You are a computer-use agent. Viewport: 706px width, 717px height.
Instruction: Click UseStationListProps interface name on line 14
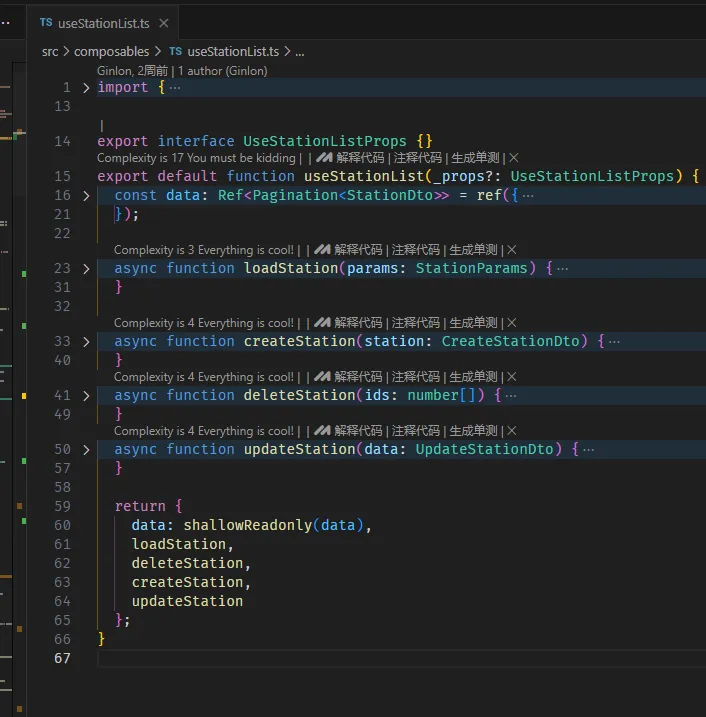pos(325,141)
